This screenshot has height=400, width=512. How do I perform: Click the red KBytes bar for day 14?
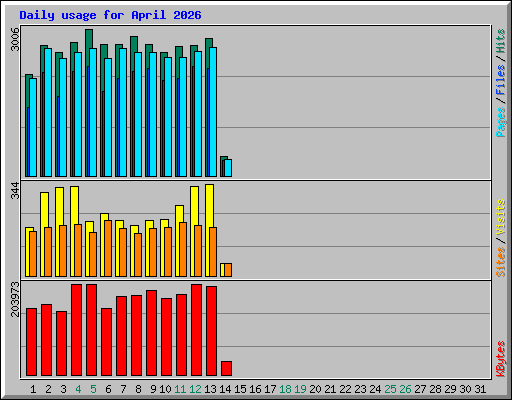coord(226,369)
